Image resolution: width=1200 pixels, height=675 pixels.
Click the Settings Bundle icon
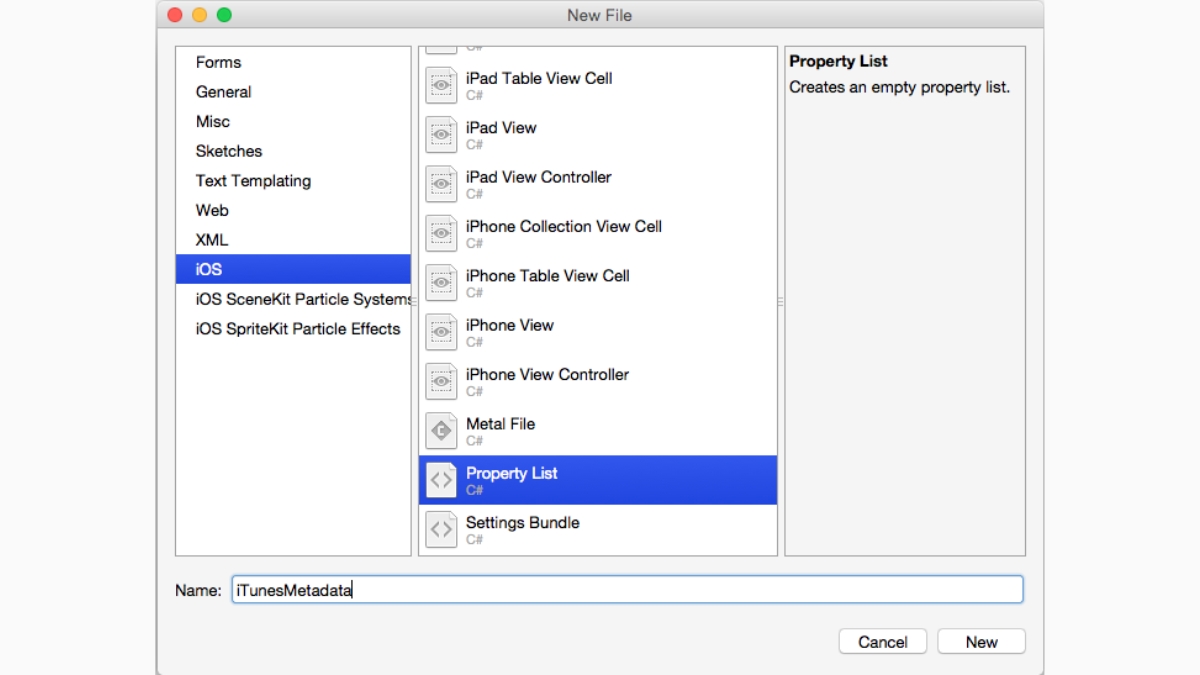(441, 530)
